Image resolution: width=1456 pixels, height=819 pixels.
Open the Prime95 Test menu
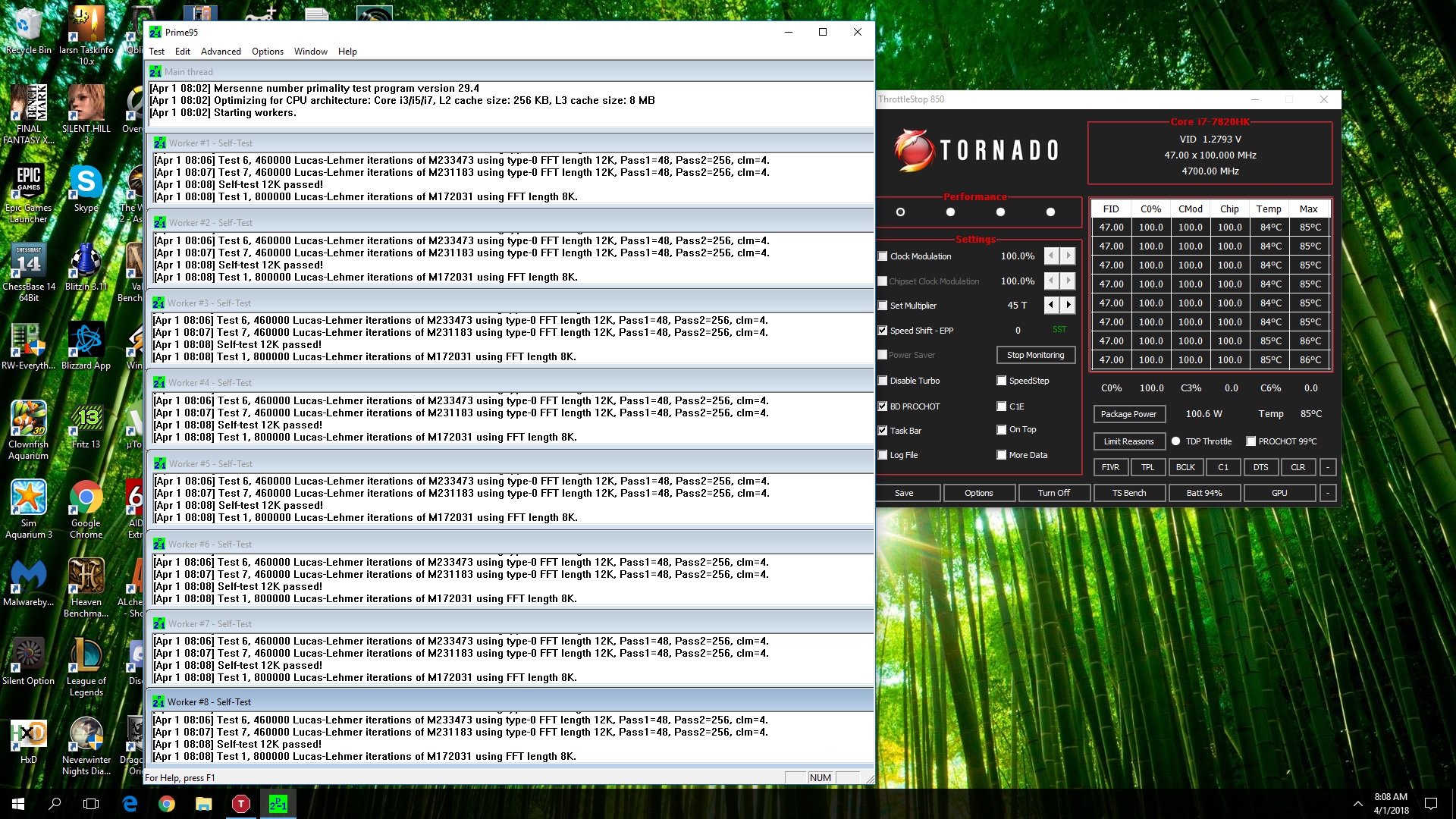(156, 51)
